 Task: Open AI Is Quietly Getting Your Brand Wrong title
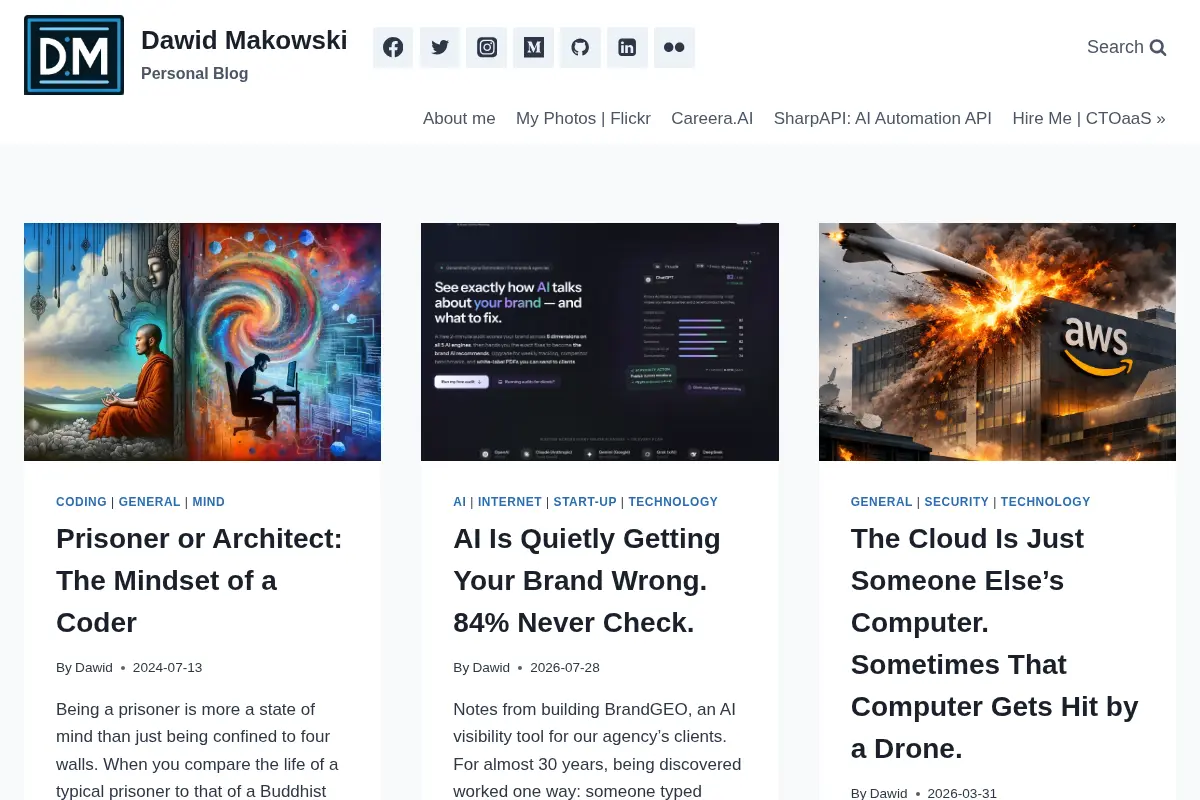pos(587,580)
